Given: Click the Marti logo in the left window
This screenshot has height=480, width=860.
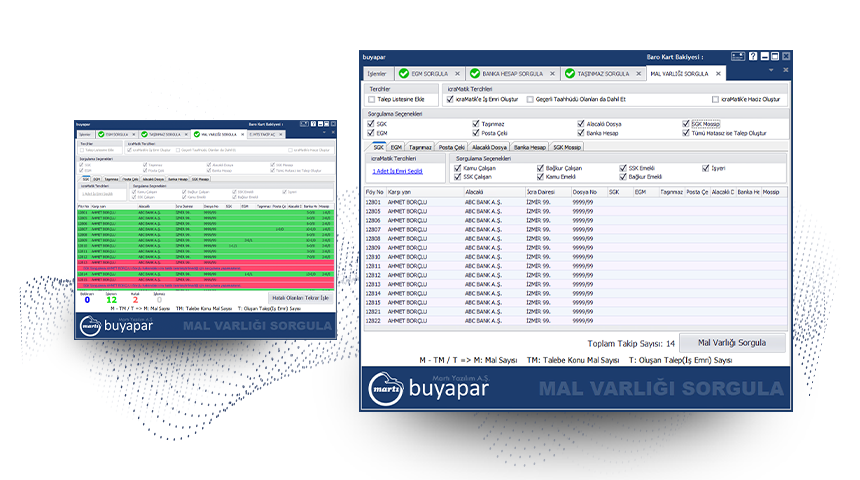Looking at the screenshot, I should [90, 326].
